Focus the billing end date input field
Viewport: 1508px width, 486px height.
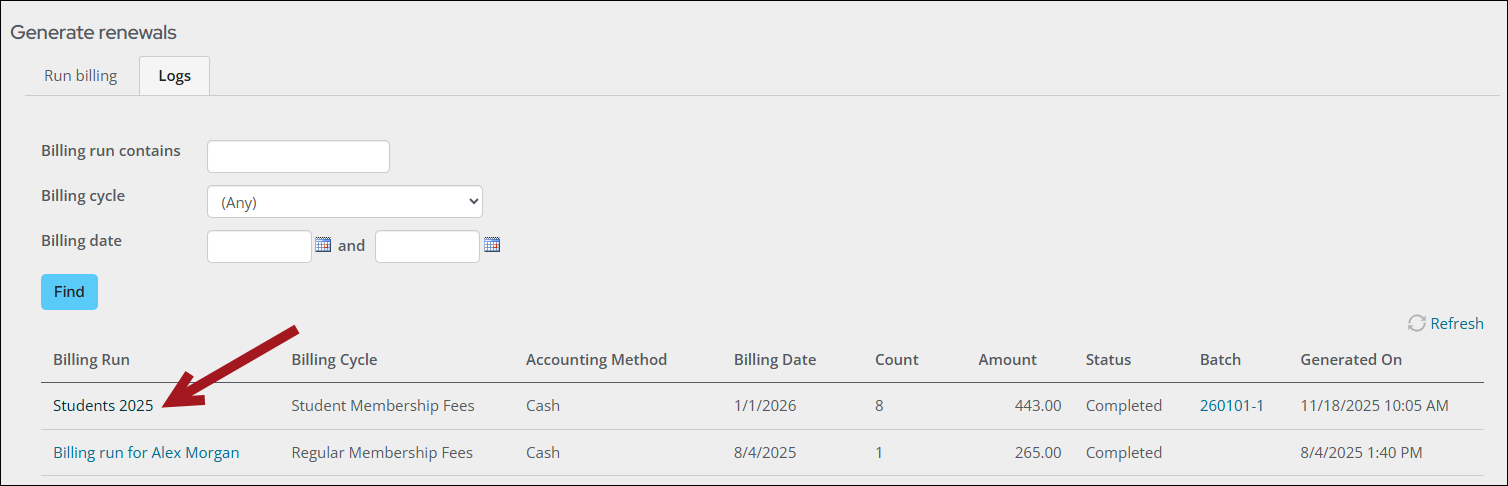(x=427, y=246)
